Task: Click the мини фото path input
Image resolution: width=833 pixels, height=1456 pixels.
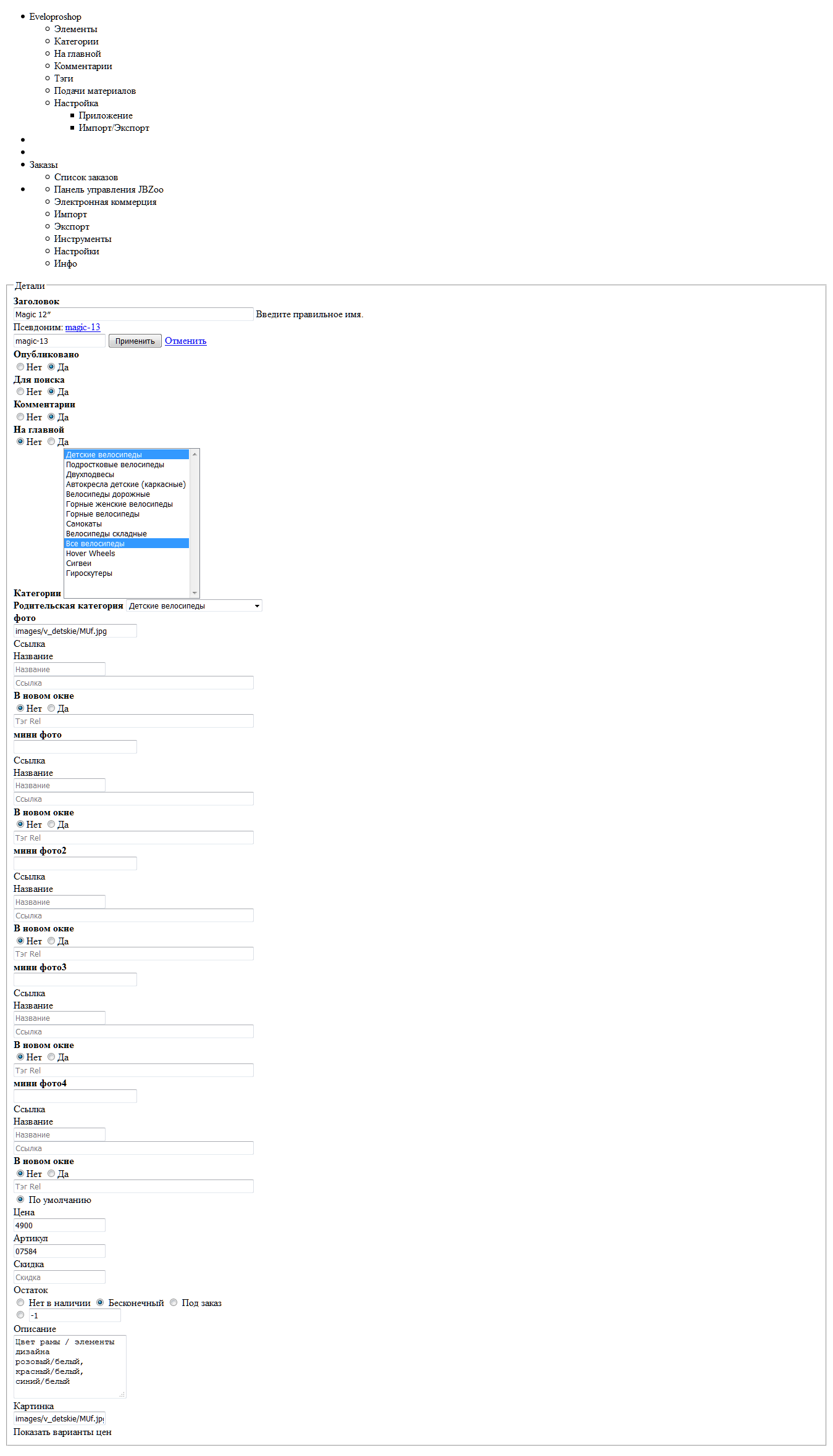Action: point(75,747)
